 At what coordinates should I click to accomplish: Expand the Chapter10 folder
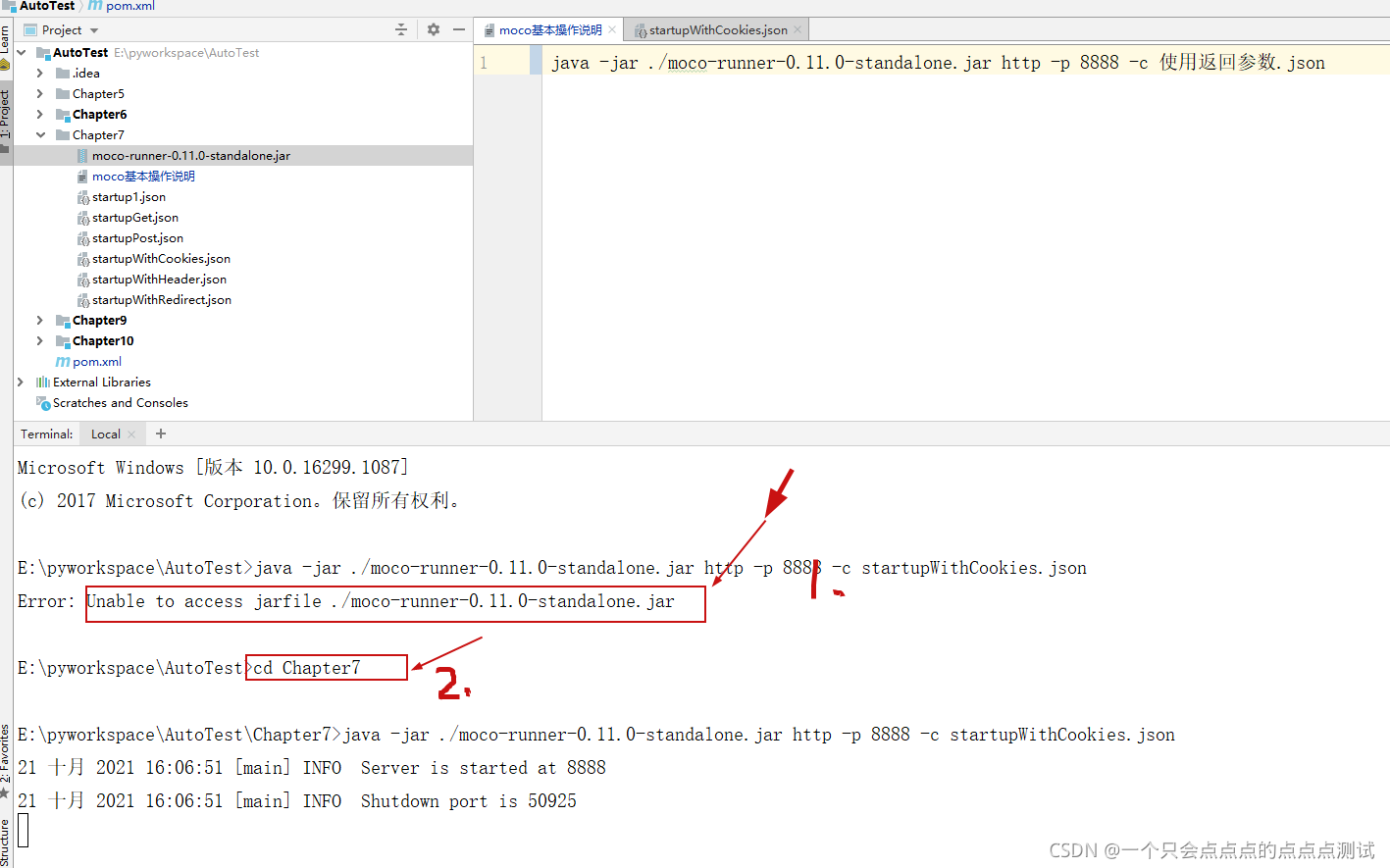40,340
